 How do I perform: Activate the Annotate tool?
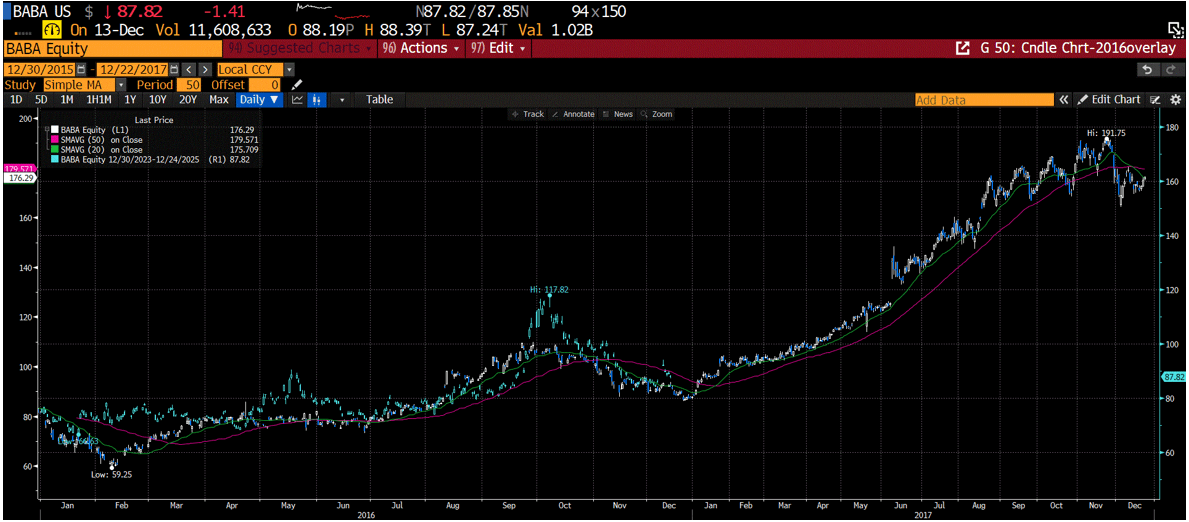click(573, 114)
